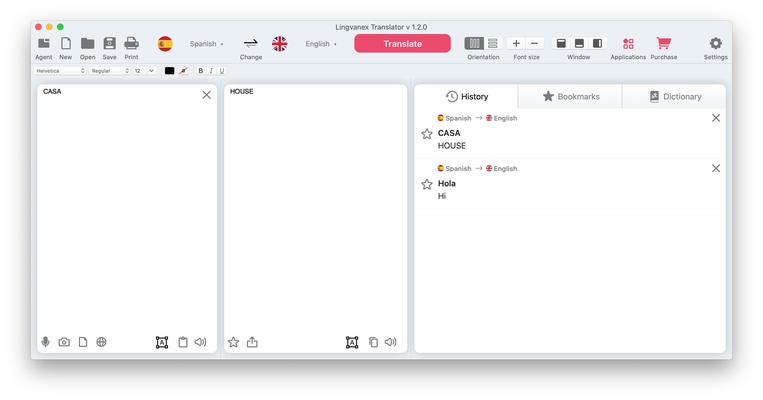Switch to the Bookmarks tab
Screen dimensions: 763x400
[x=570, y=96]
